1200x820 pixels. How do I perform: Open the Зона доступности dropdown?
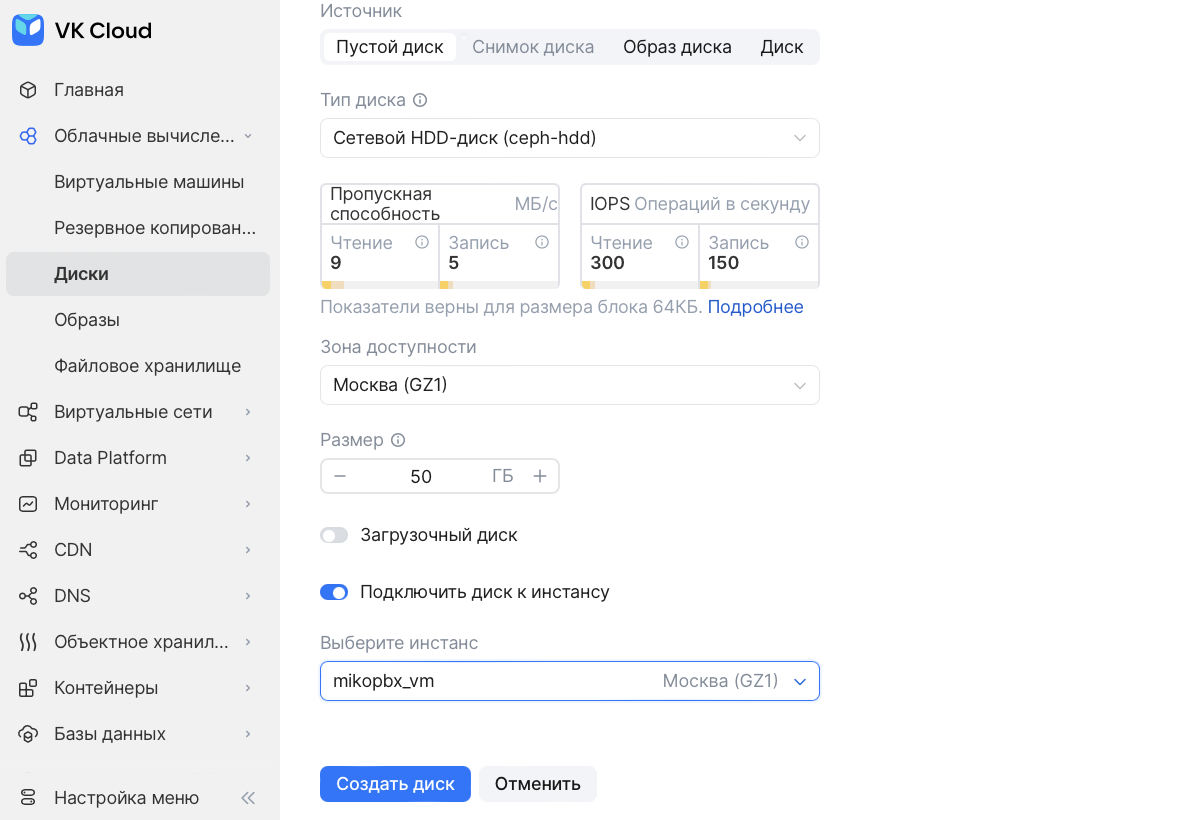click(569, 385)
